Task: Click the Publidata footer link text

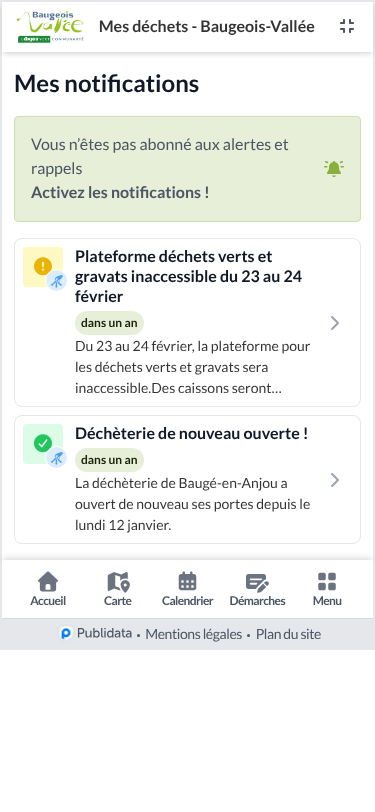Action: click(x=104, y=633)
